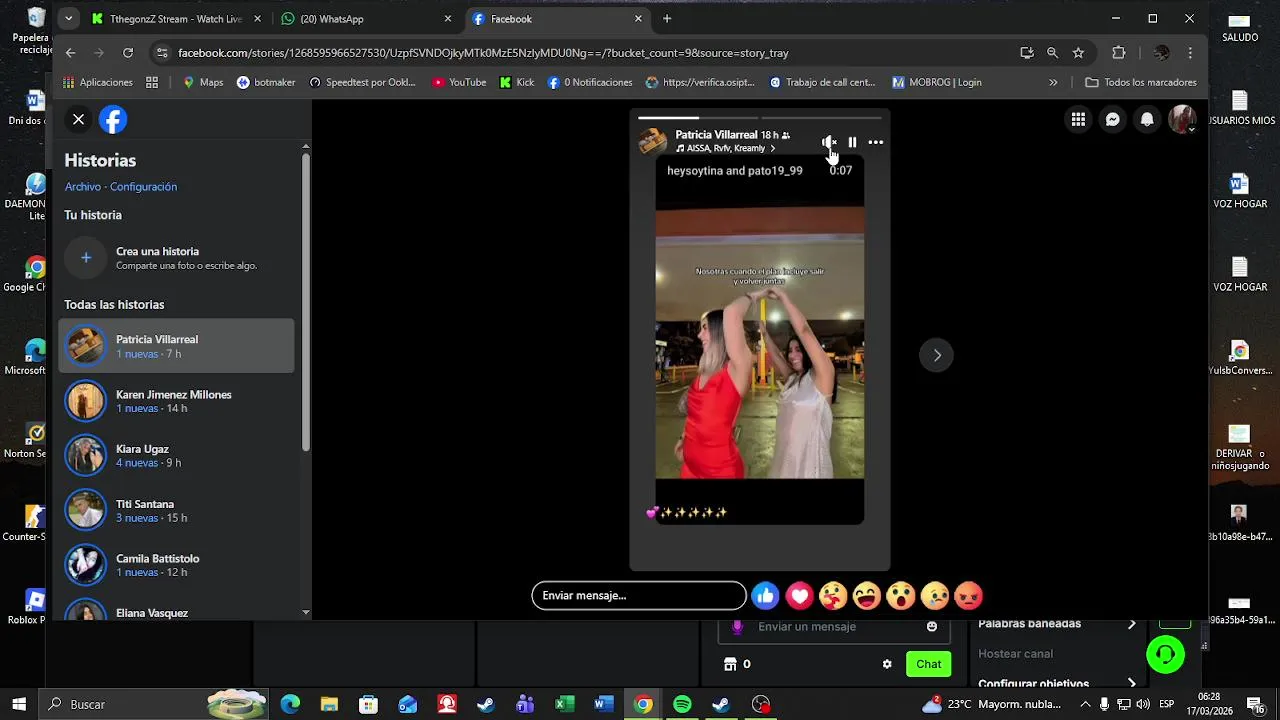
Task: Click Patricia Villarreal name in story header
Action: coord(716,135)
